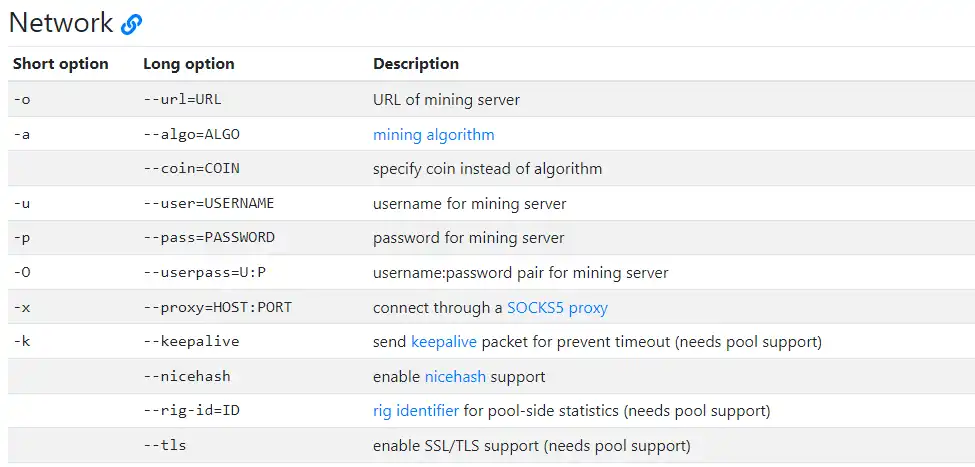Click the Network section heading

[60, 22]
